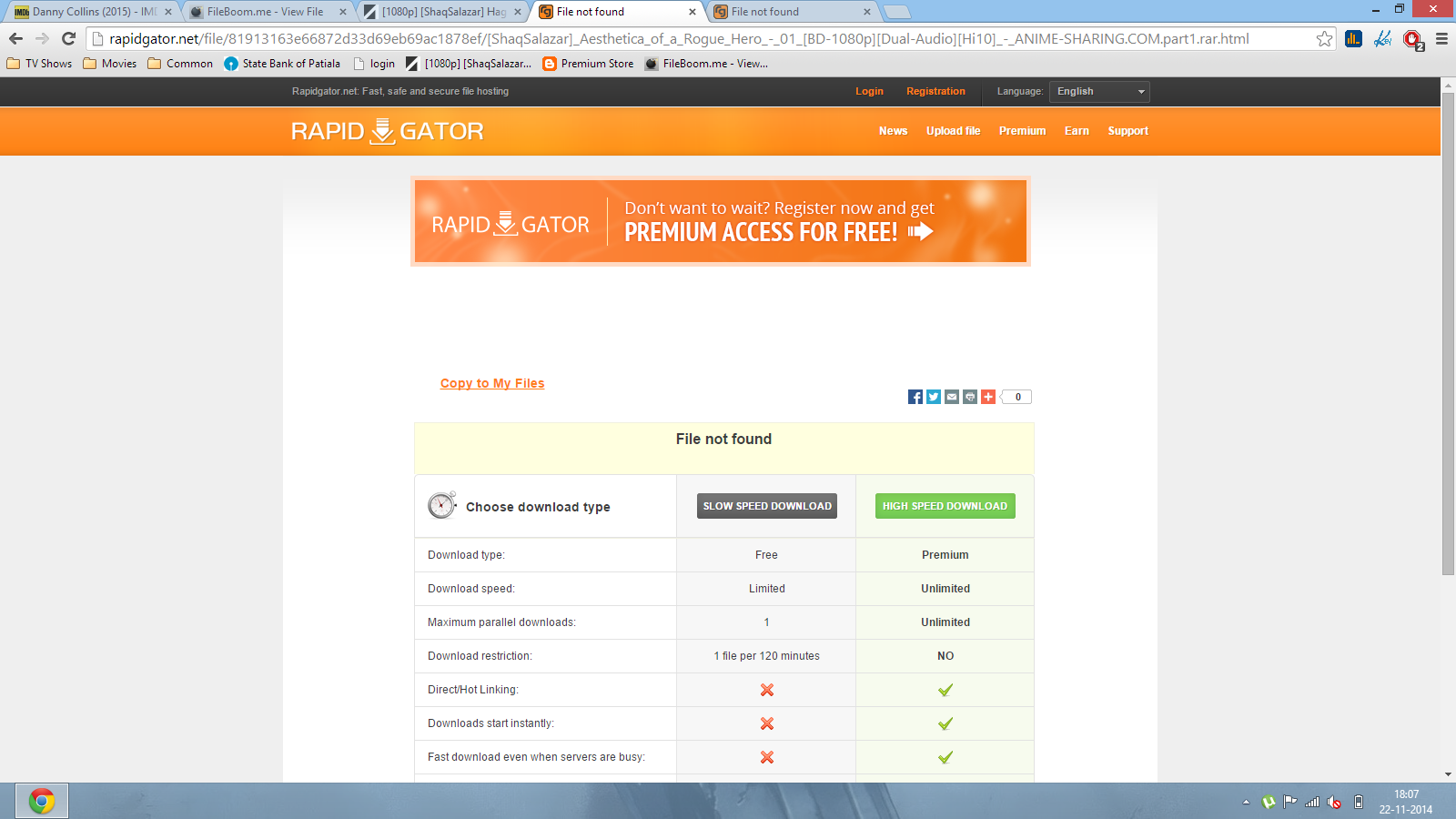Click the muted volume tray icon
This screenshot has height=819, width=1456.
[1334, 802]
